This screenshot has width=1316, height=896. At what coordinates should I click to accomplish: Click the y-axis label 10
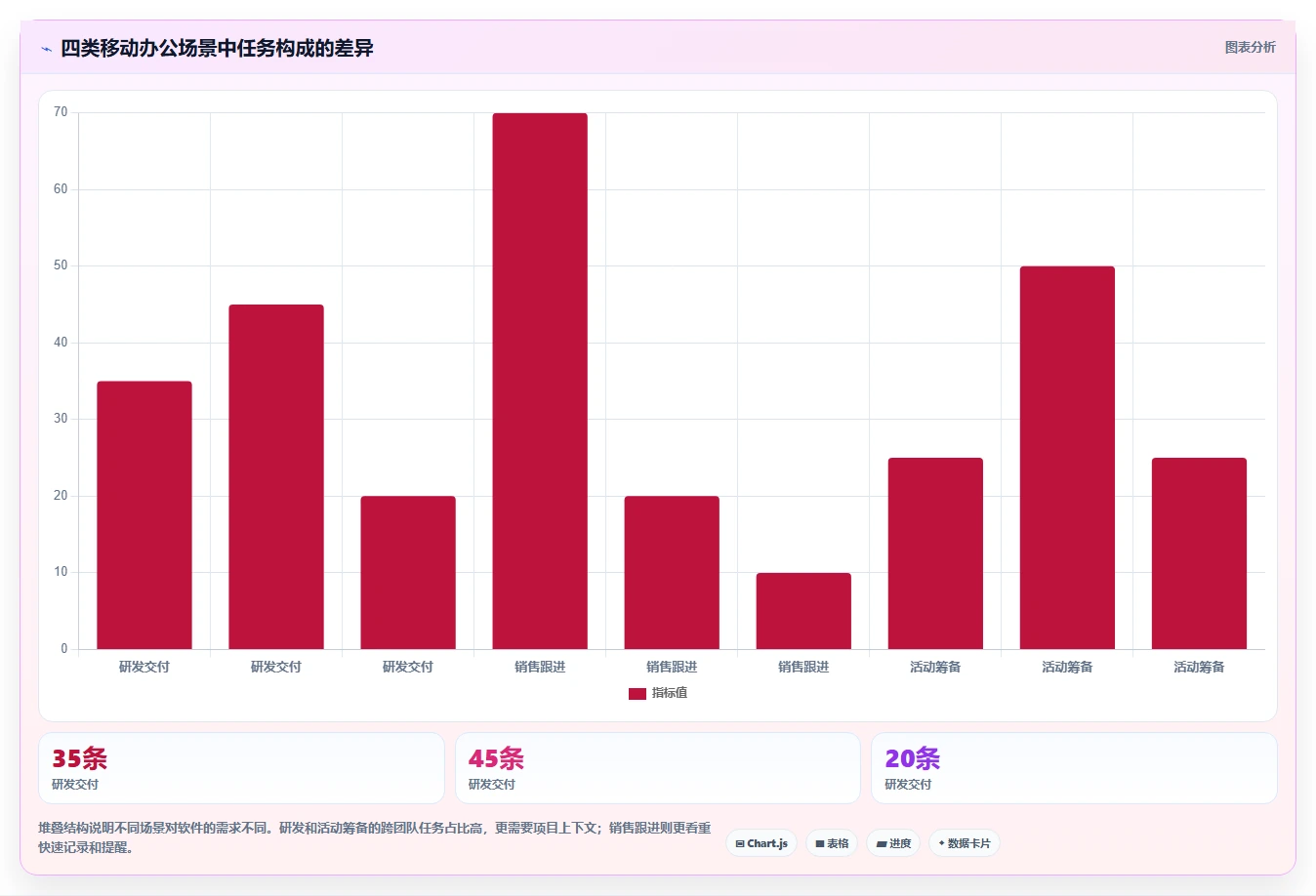tap(61, 572)
